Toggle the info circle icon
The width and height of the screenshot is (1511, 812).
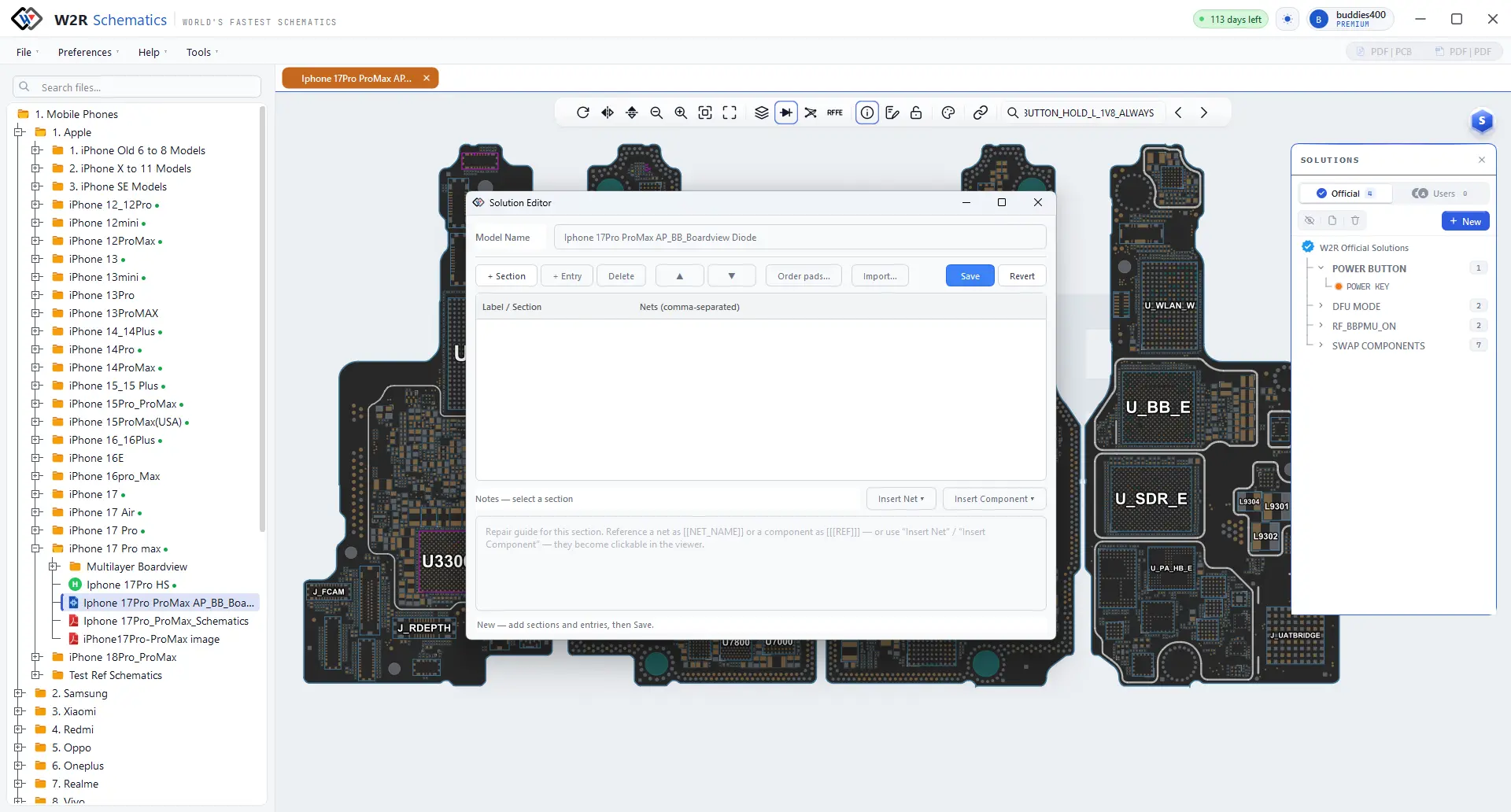(866, 113)
